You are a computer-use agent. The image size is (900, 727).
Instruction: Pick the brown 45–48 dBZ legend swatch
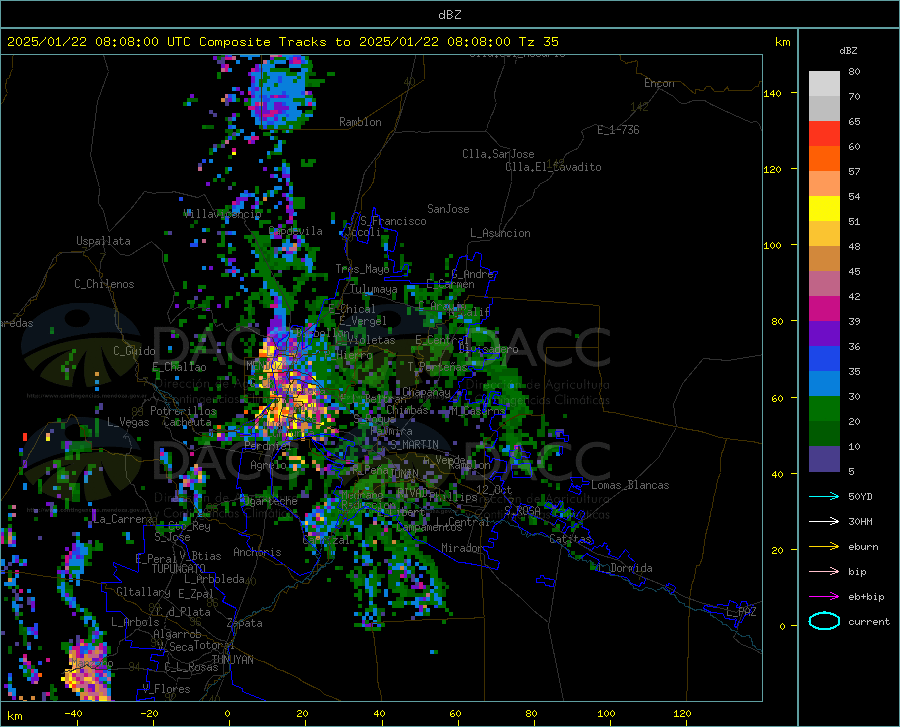tap(824, 259)
